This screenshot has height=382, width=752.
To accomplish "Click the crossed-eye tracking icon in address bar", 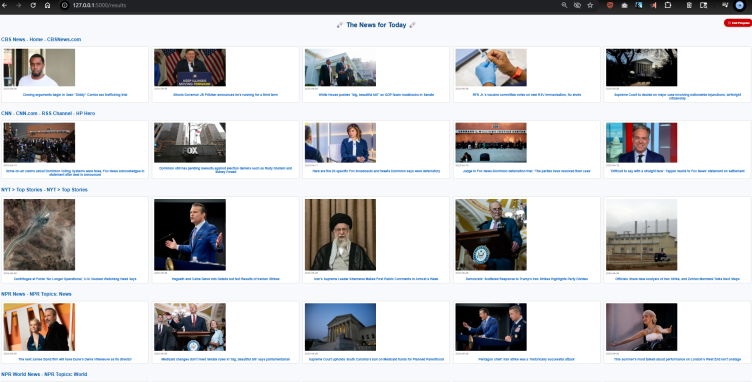I will point(577,5).
